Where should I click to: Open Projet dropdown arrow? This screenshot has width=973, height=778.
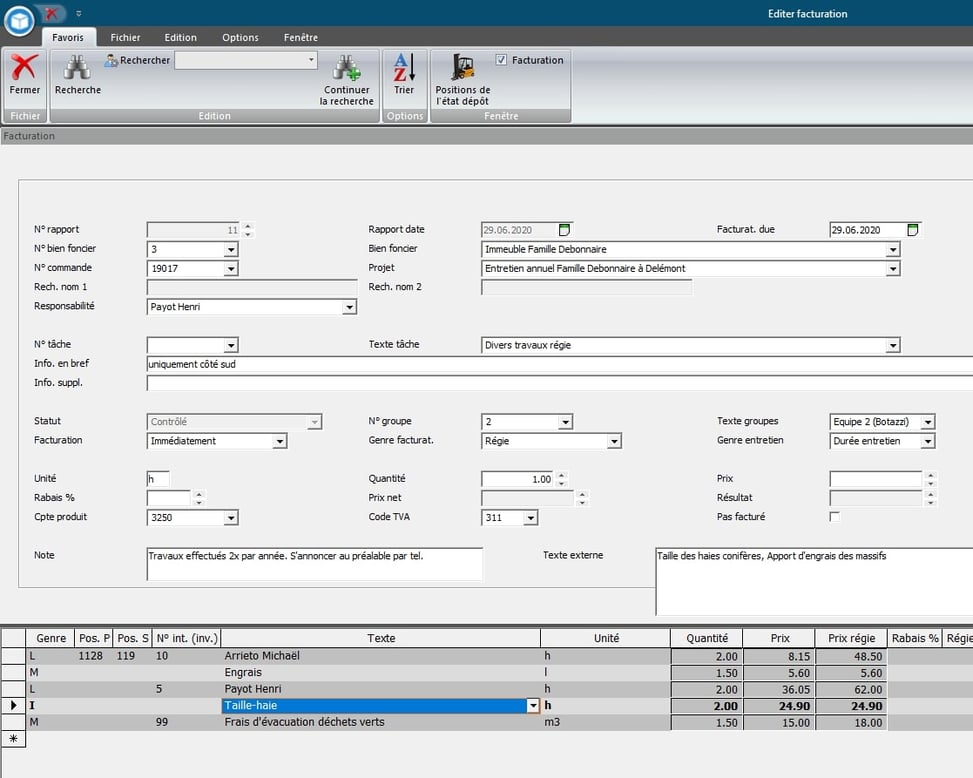tap(892, 269)
